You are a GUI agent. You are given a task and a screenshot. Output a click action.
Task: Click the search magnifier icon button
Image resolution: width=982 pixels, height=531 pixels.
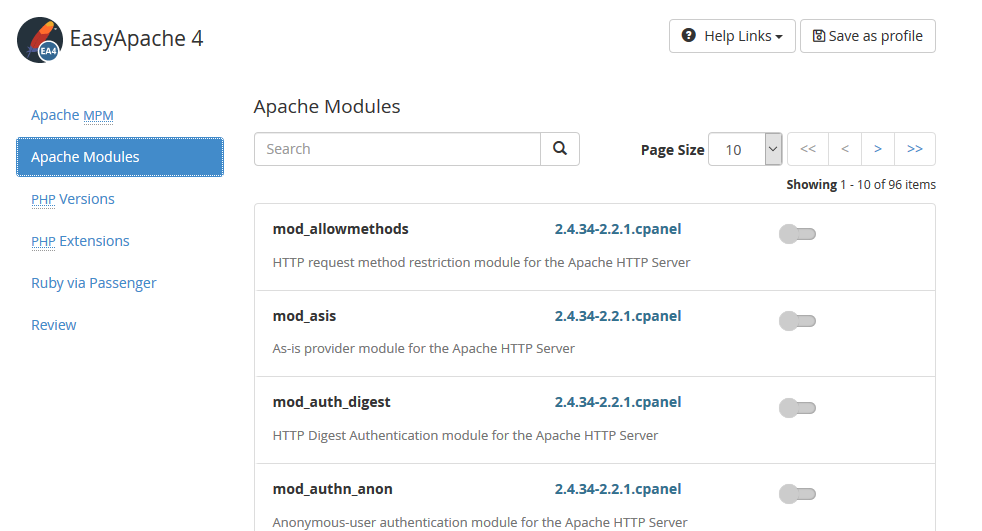coord(560,149)
